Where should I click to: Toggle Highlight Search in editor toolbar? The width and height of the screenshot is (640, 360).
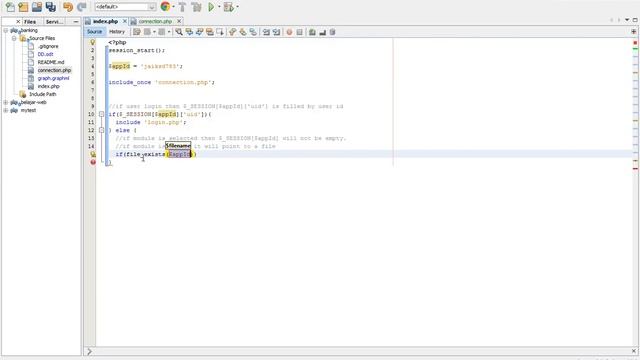tap(210, 32)
